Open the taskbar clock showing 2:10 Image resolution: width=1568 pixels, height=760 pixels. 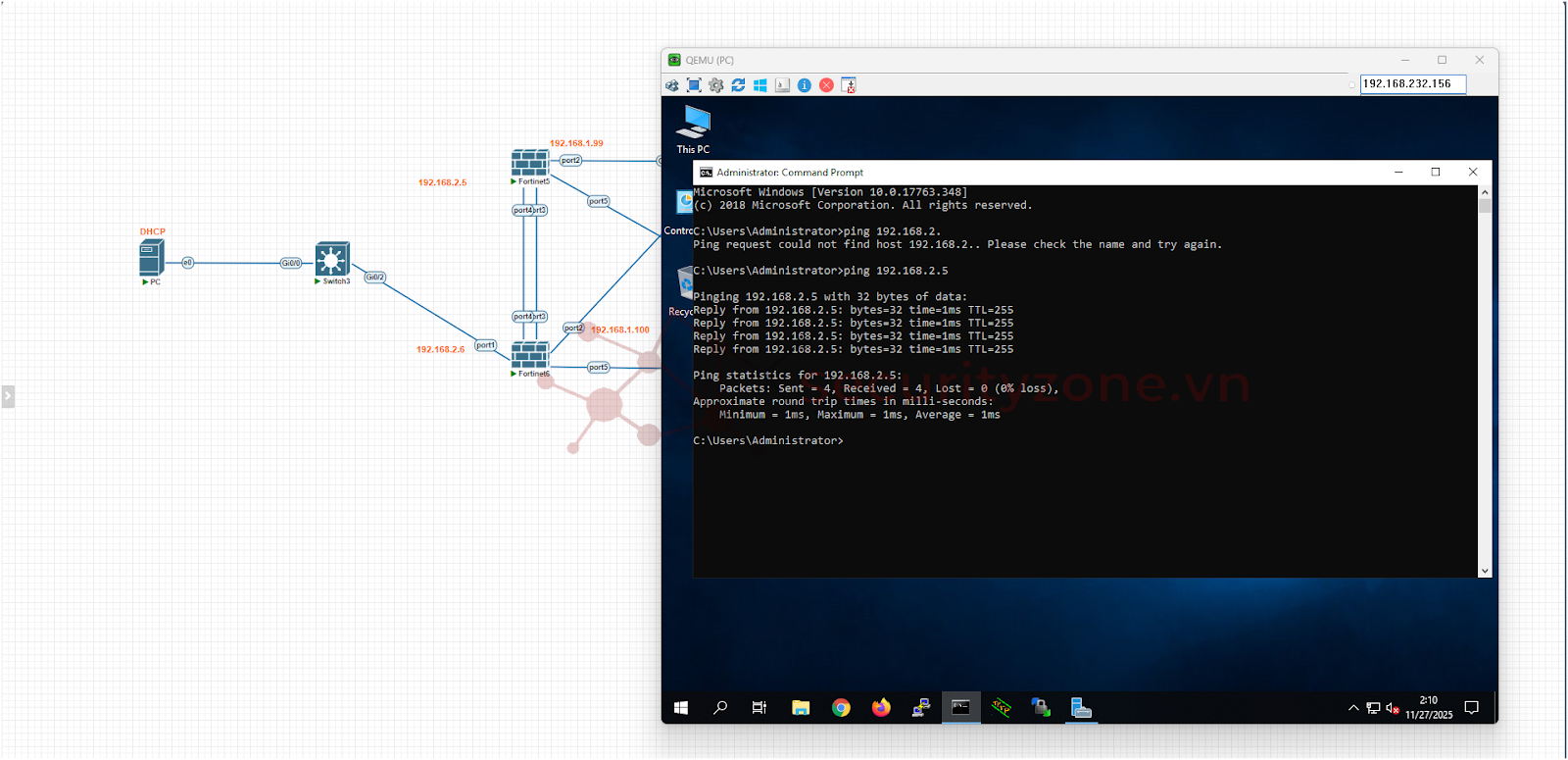1428,707
